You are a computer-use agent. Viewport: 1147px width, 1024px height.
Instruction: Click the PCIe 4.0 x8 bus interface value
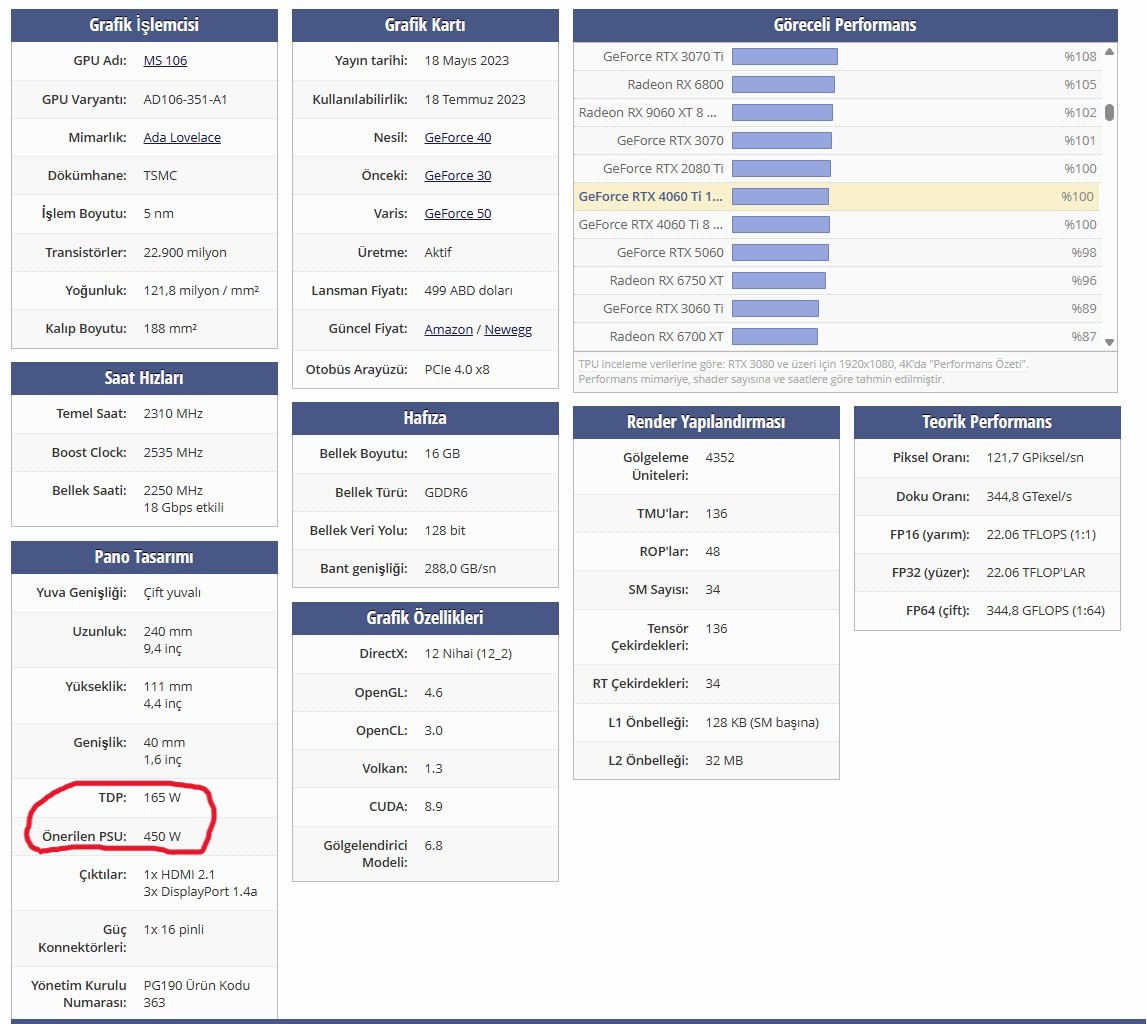456,369
